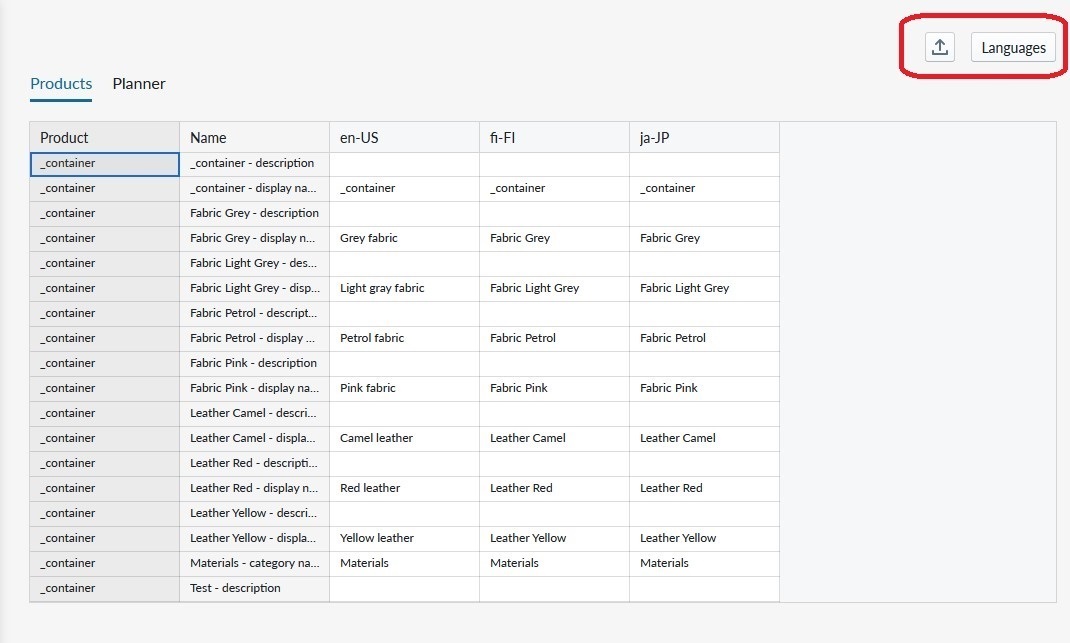Click the ja-JP 'Fabric Pink' cell
Viewport: 1070px width, 643px height.
[704, 388]
